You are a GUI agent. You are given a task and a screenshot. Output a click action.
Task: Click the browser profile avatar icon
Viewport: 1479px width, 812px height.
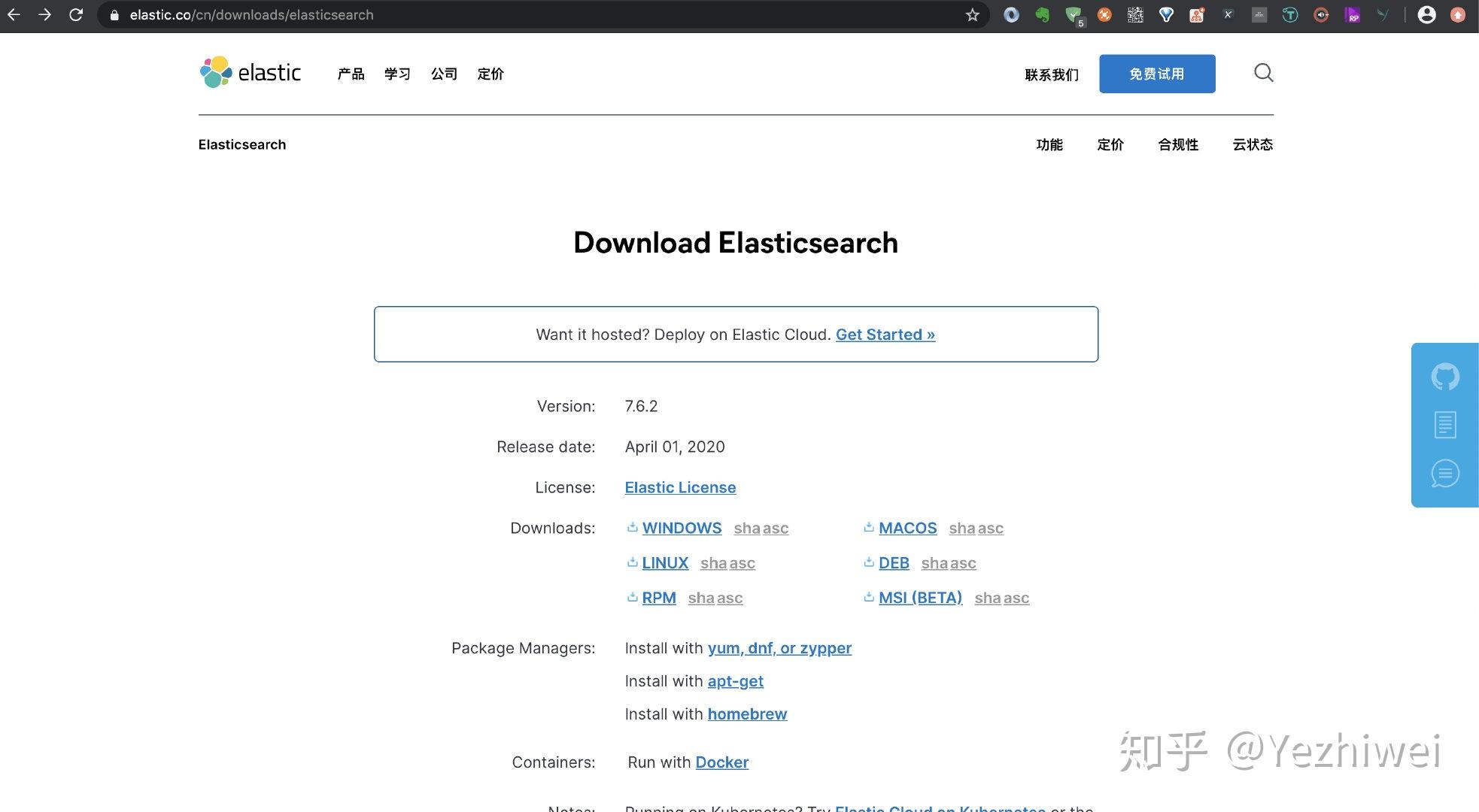pyautogui.click(x=1427, y=14)
